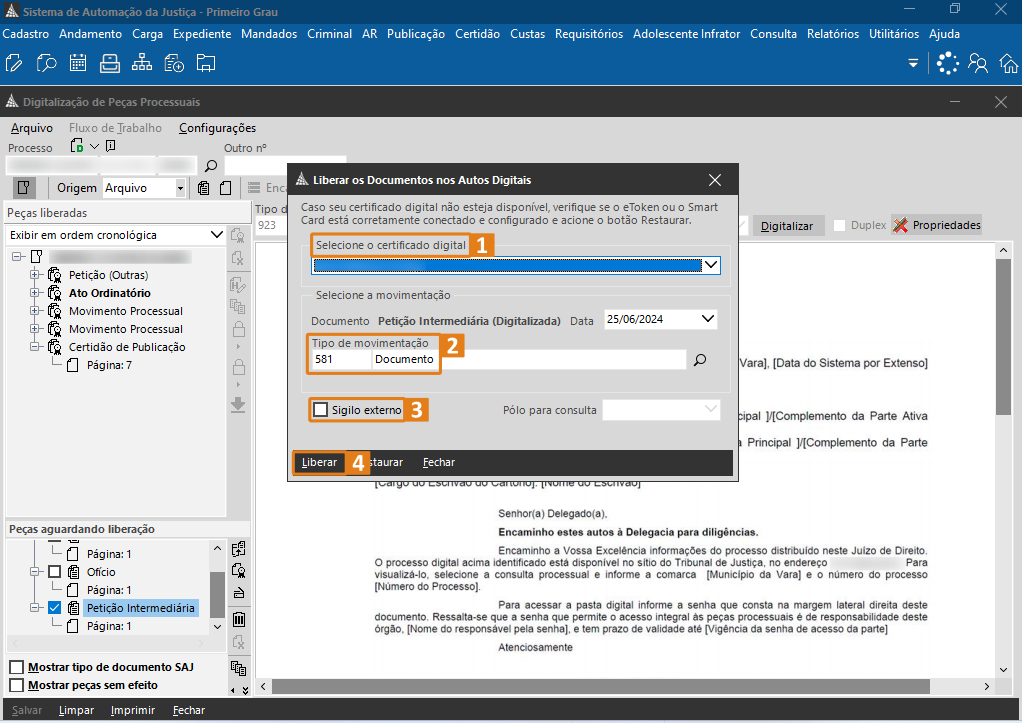Image resolution: width=1022 pixels, height=723 pixels.
Task: Open Exibir em ordem cronológica dropdown
Action: click(216, 235)
